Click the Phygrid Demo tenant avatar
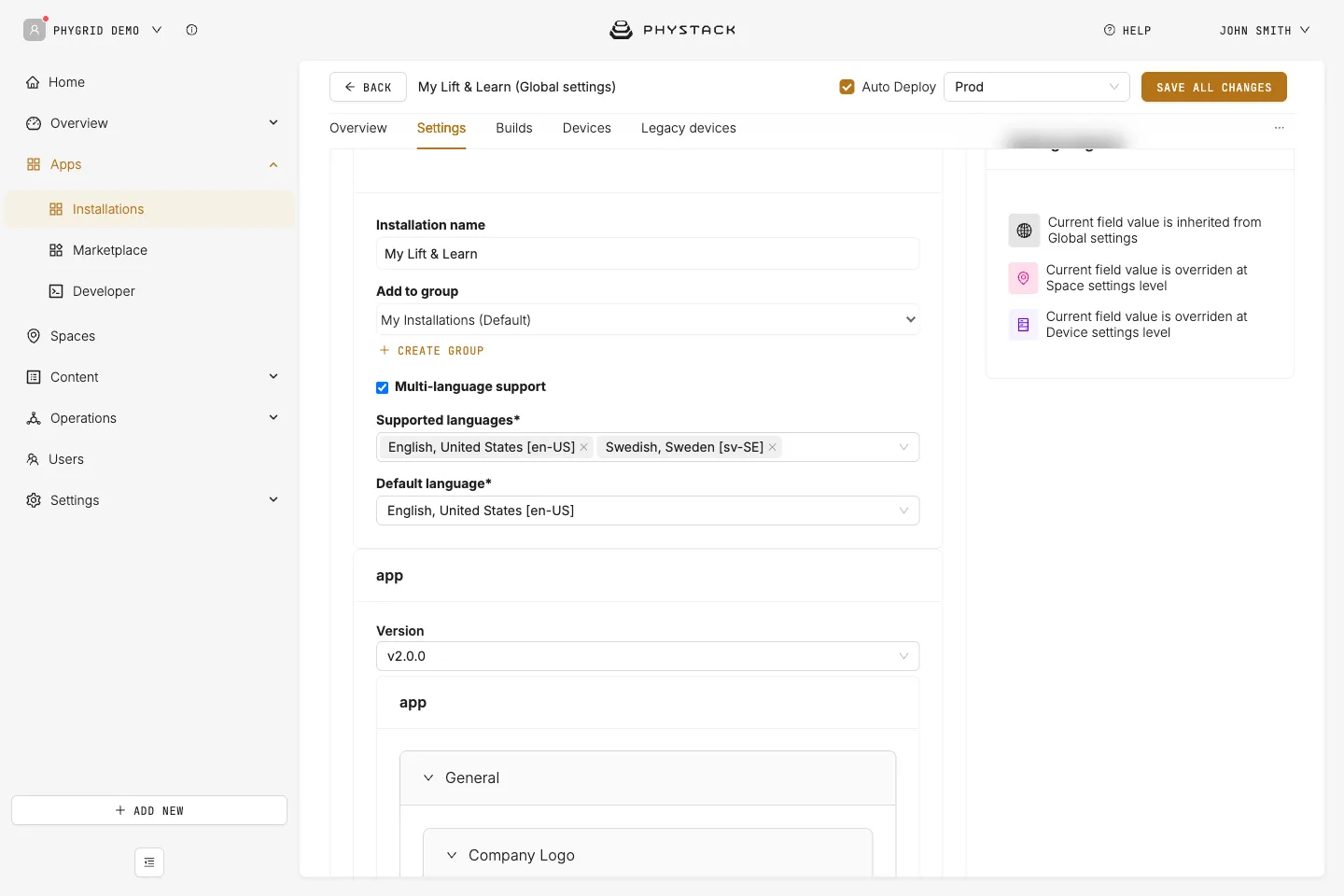 click(x=35, y=30)
